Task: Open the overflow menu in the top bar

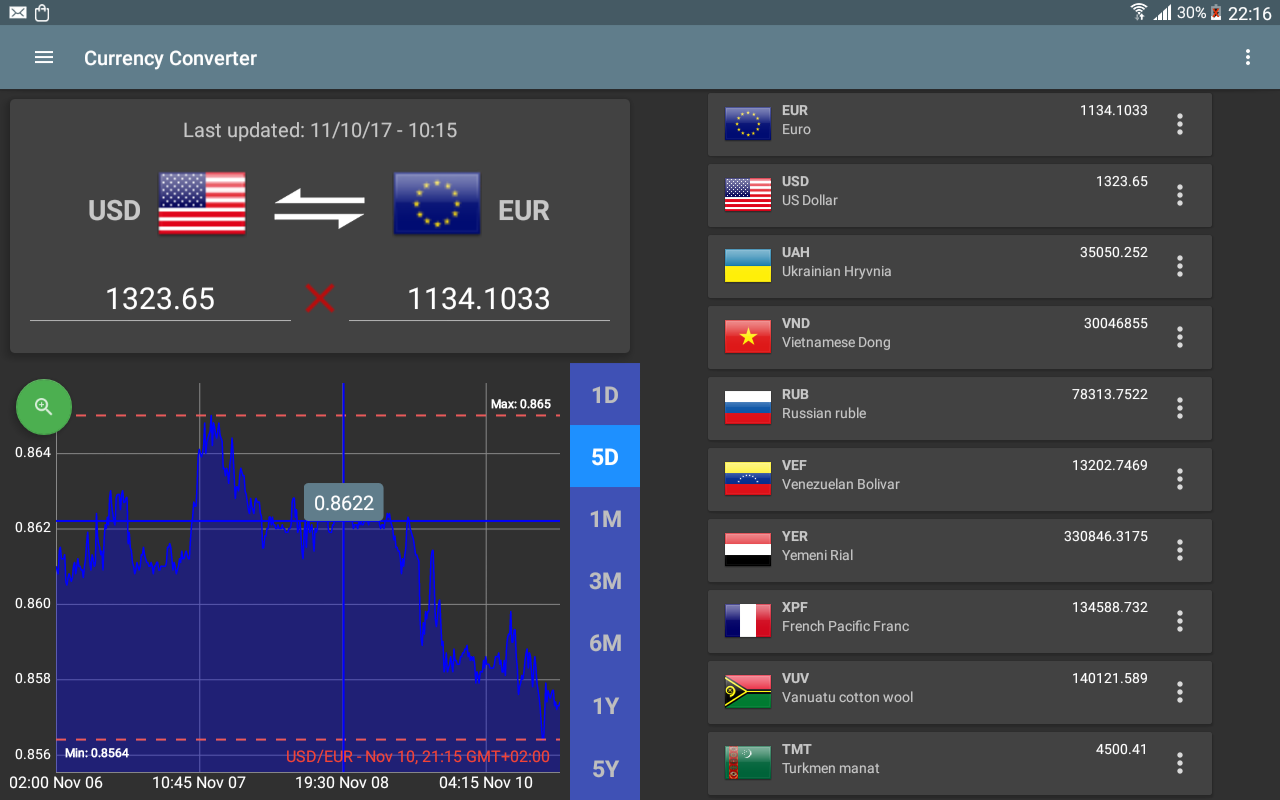Action: coord(1248,57)
